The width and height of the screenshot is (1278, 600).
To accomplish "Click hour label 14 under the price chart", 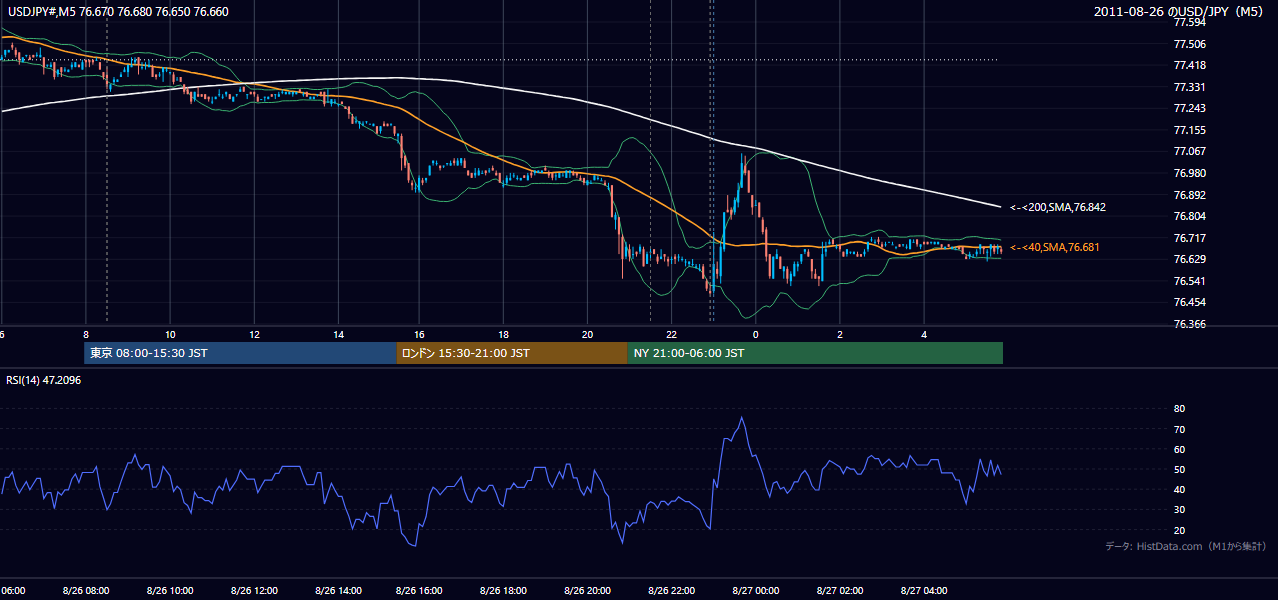I will coord(338,334).
